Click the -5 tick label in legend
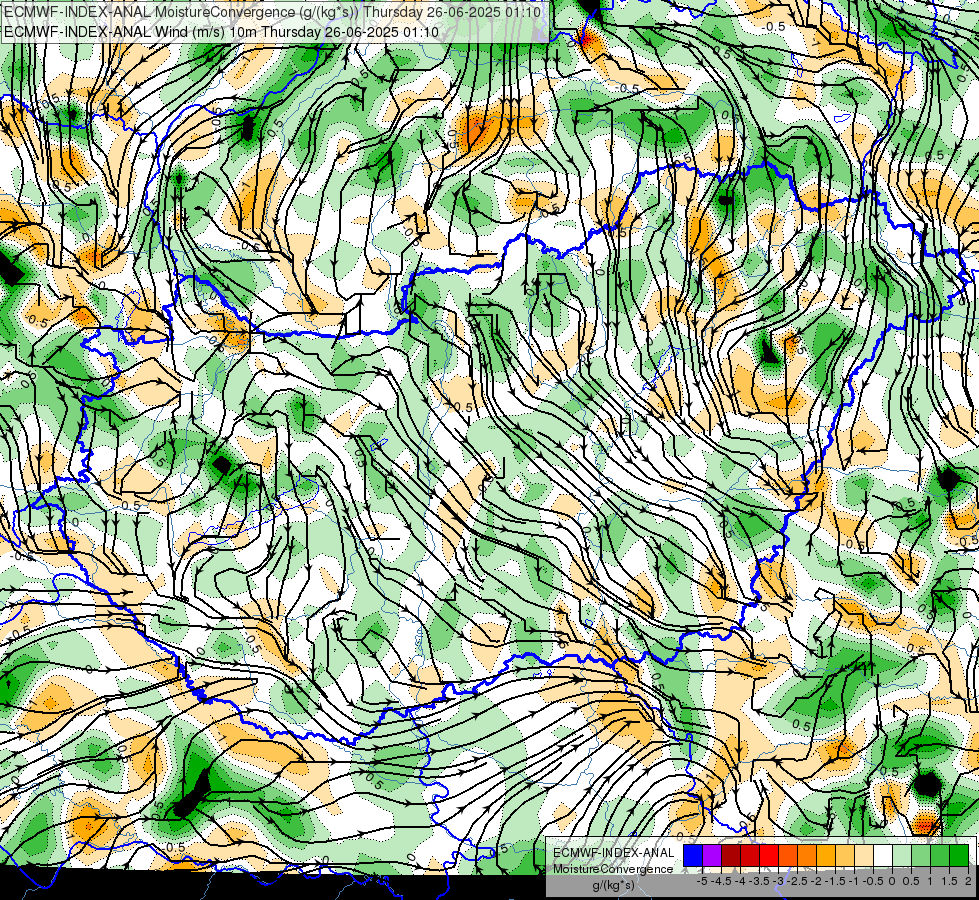Viewport: 979px width, 900px height. pyautogui.click(x=702, y=881)
